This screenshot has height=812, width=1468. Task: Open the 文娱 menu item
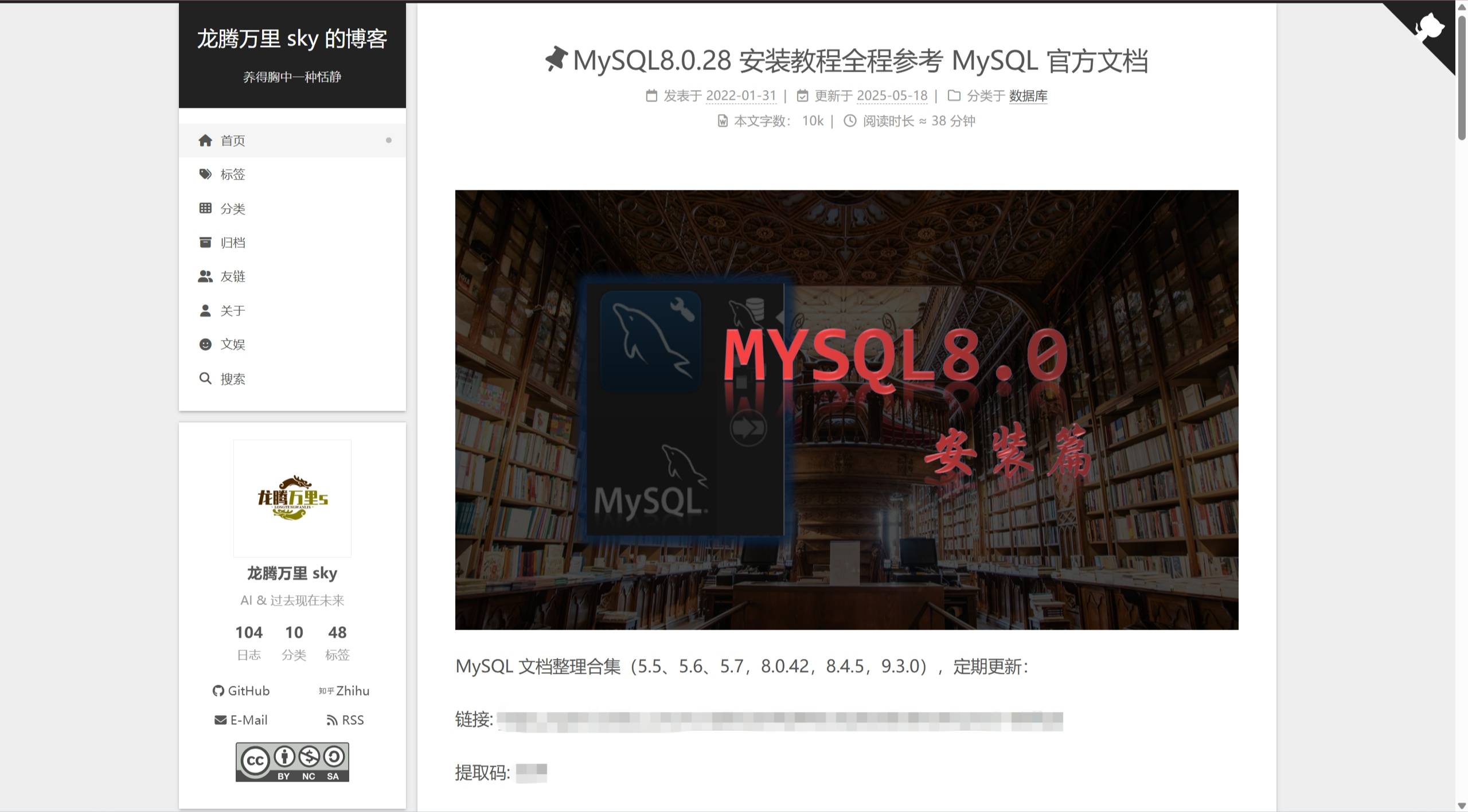click(292, 344)
